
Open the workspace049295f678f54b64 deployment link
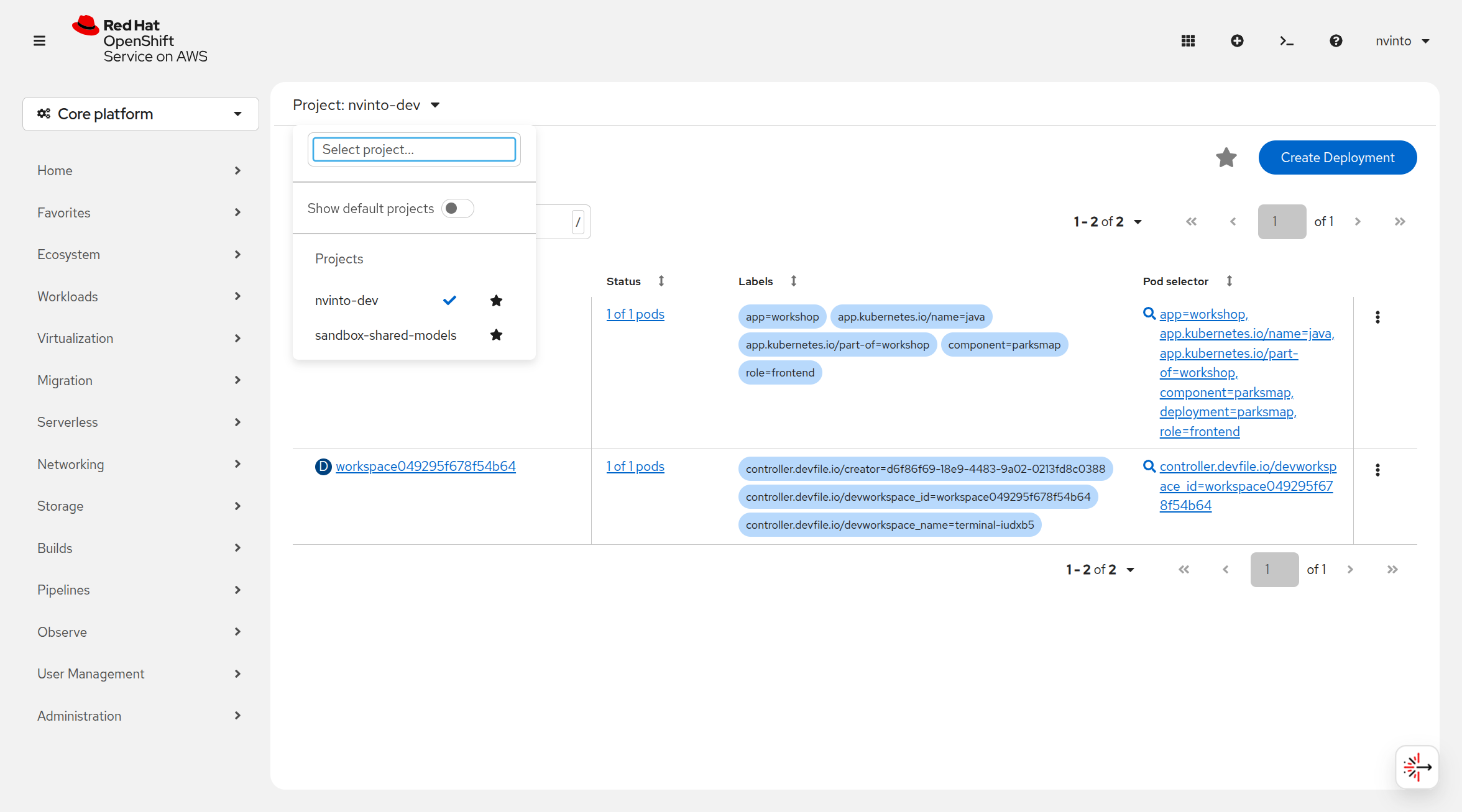[x=426, y=467]
